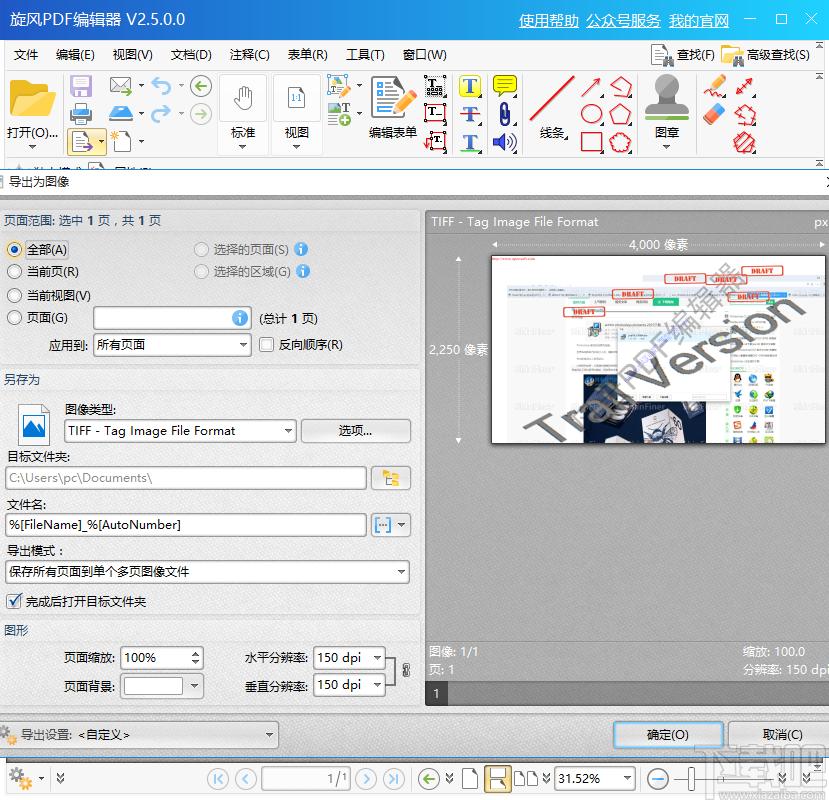829x800 pixels.
Task: Open the 导出模式 dropdown
Action: pyautogui.click(x=207, y=572)
